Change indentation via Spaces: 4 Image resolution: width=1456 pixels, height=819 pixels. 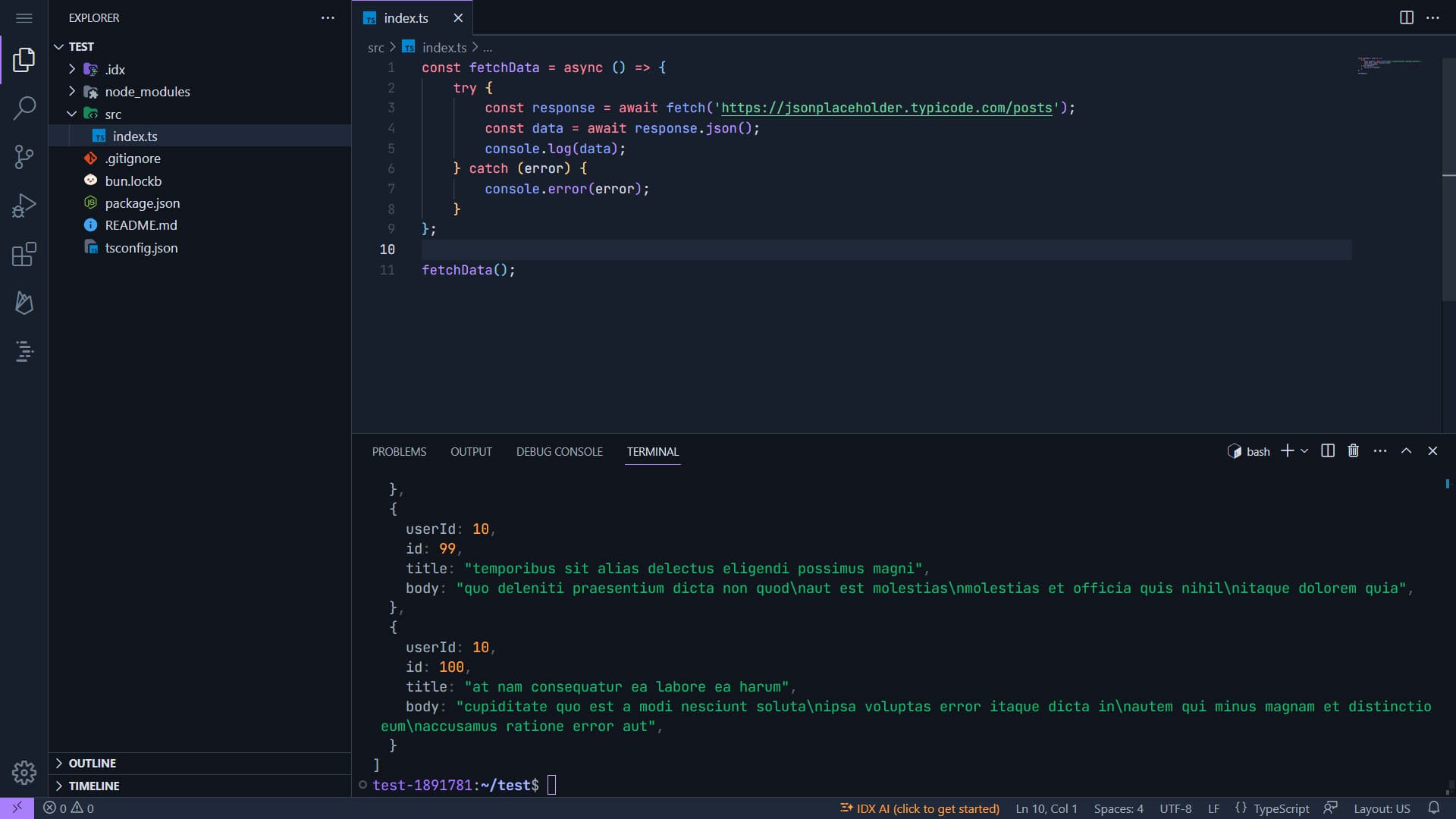tap(1119, 808)
